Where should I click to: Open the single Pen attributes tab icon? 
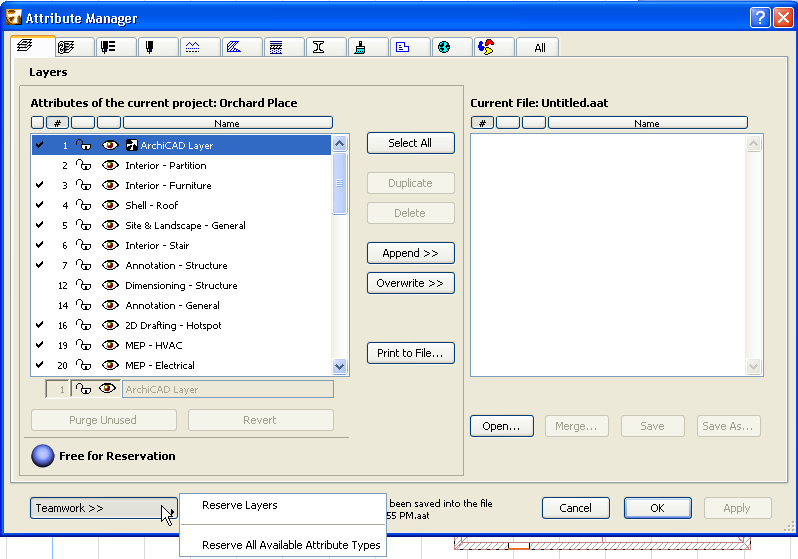coord(150,47)
